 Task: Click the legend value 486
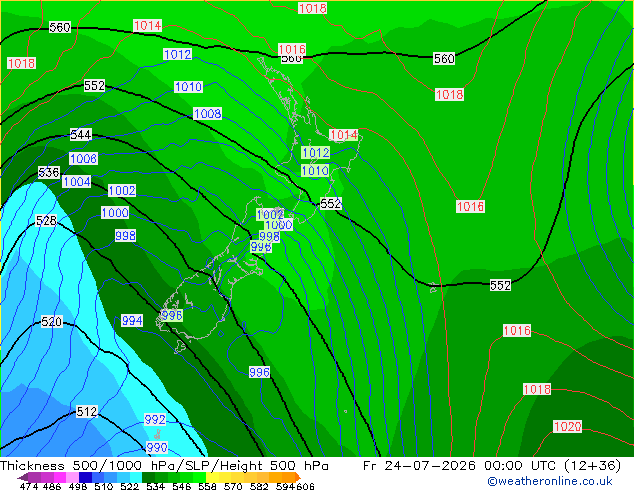pos(52,486)
